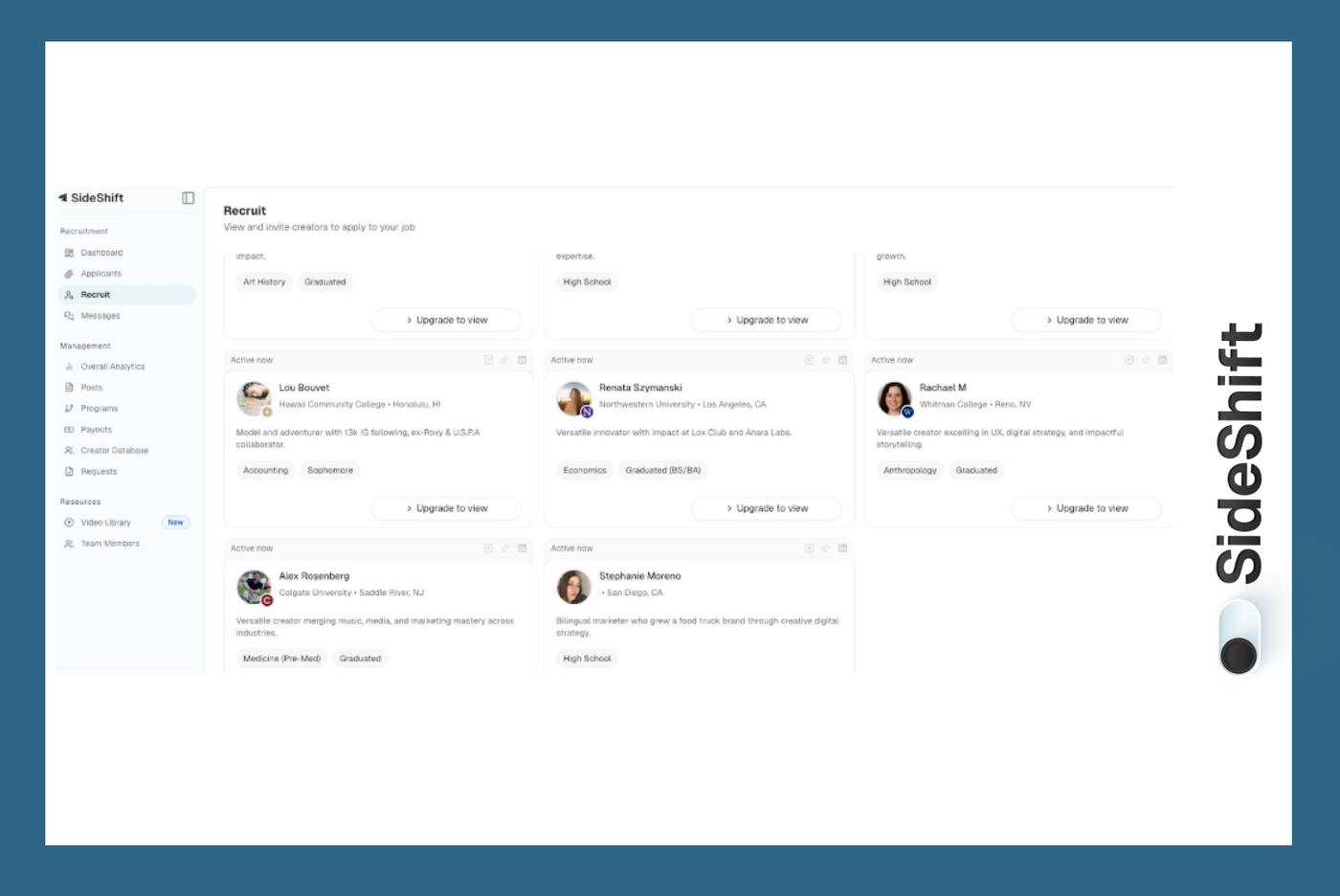This screenshot has width=1340, height=896.
Task: View Overall Analytics
Action: pos(112,366)
